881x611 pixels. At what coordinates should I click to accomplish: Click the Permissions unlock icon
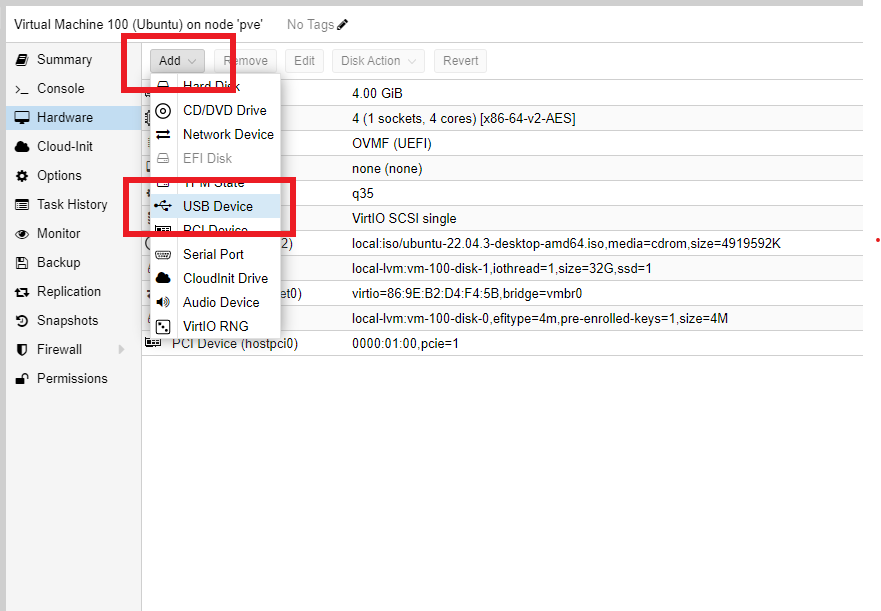(22, 379)
